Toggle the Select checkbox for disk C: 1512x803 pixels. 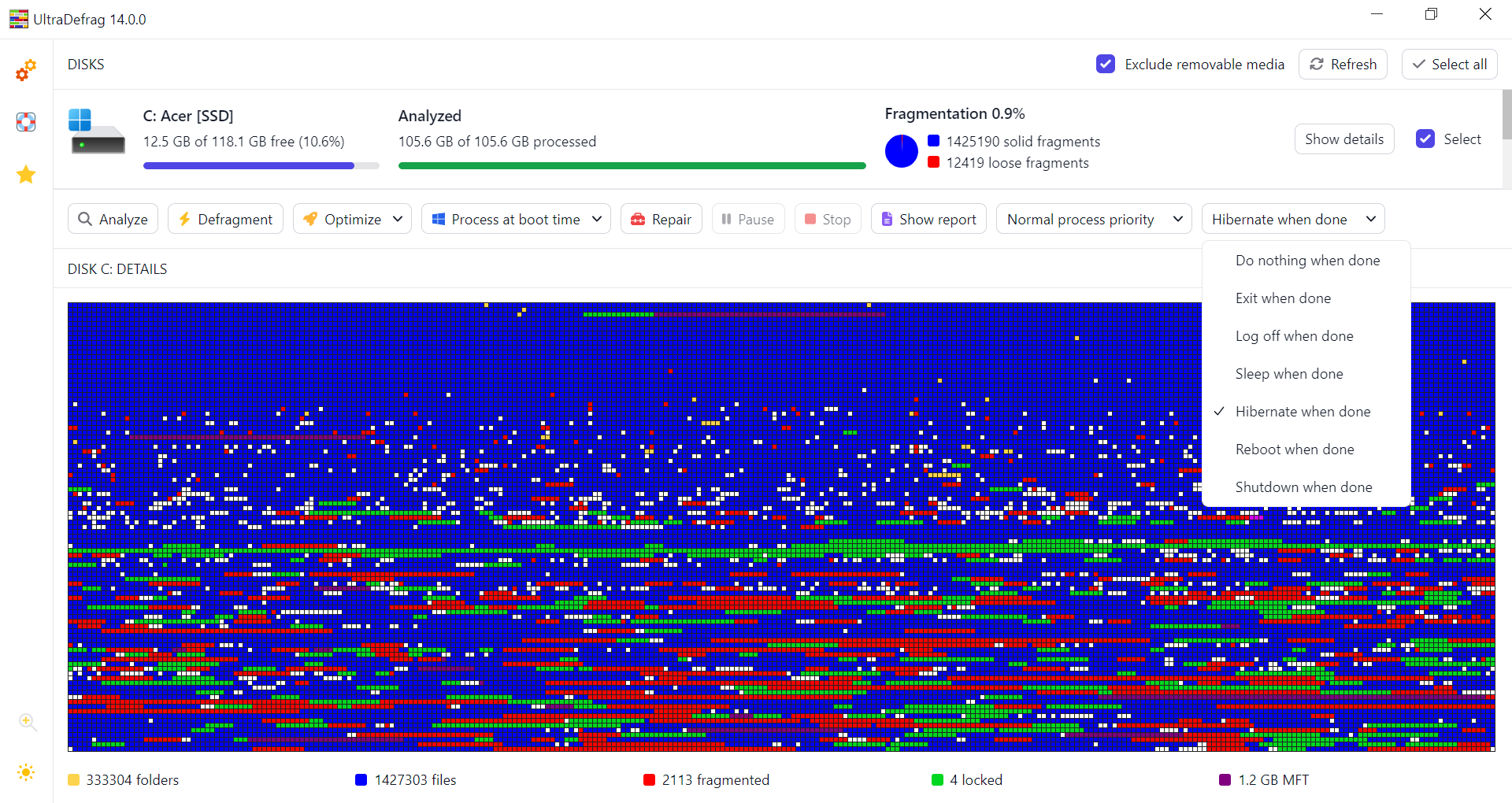(1425, 139)
